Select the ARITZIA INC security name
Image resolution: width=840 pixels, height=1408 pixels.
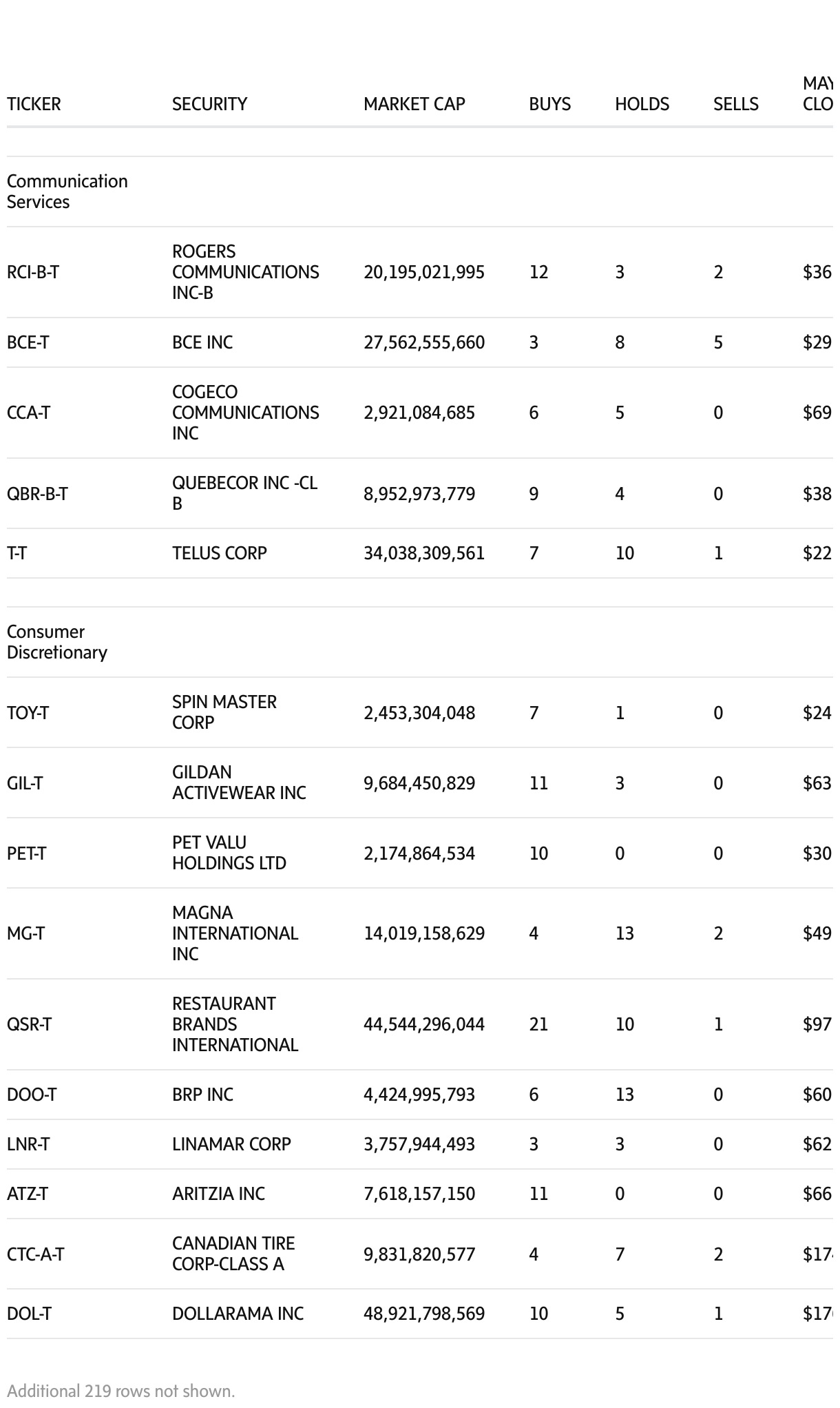click(218, 1194)
